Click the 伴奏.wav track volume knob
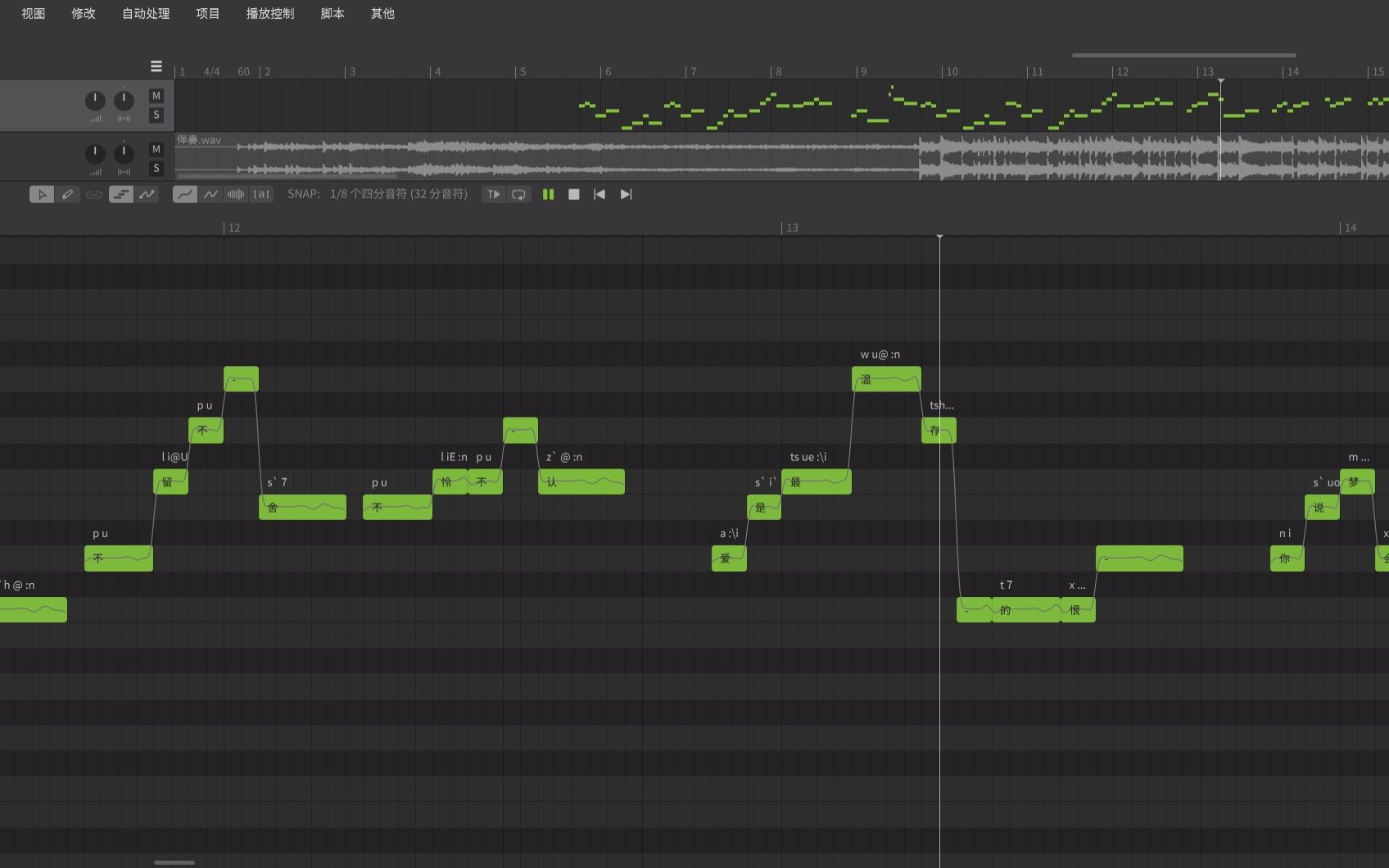Viewport: 1389px width, 868px height. click(x=95, y=154)
